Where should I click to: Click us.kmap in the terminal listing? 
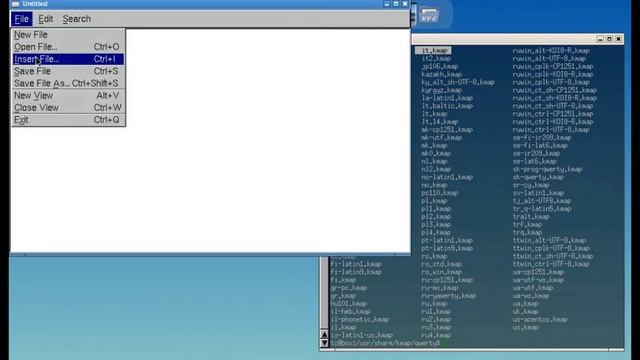tap(525, 327)
